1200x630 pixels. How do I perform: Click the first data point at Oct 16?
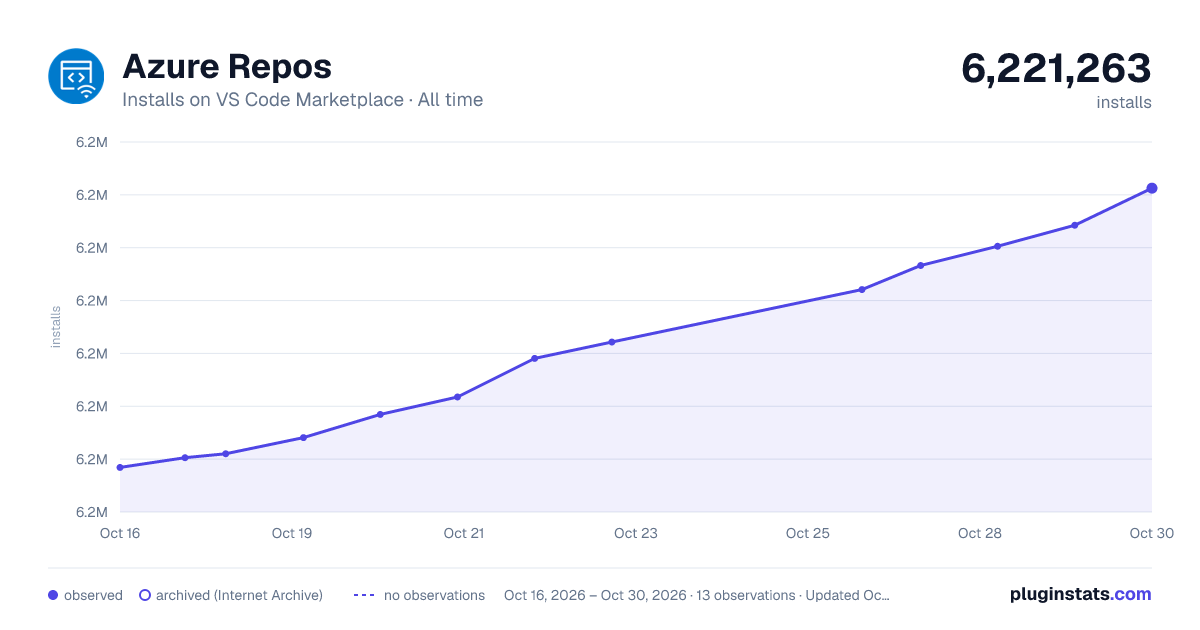(120, 467)
